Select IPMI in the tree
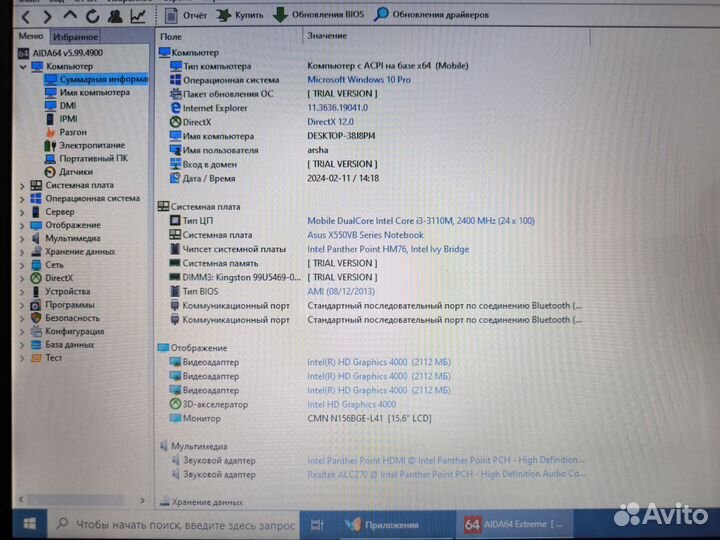This screenshot has height=540, width=720. [62, 119]
